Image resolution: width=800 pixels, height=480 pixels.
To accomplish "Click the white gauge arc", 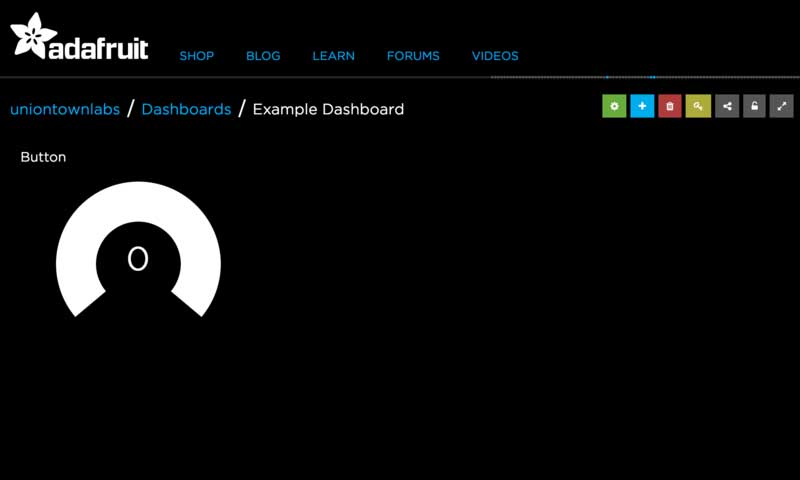I will 138,200.
